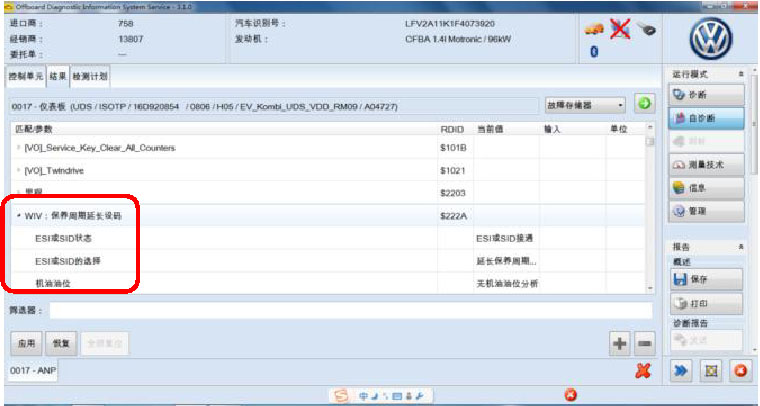Expand the row with RDID $2203
This screenshot has height=406, width=760.
point(19,193)
